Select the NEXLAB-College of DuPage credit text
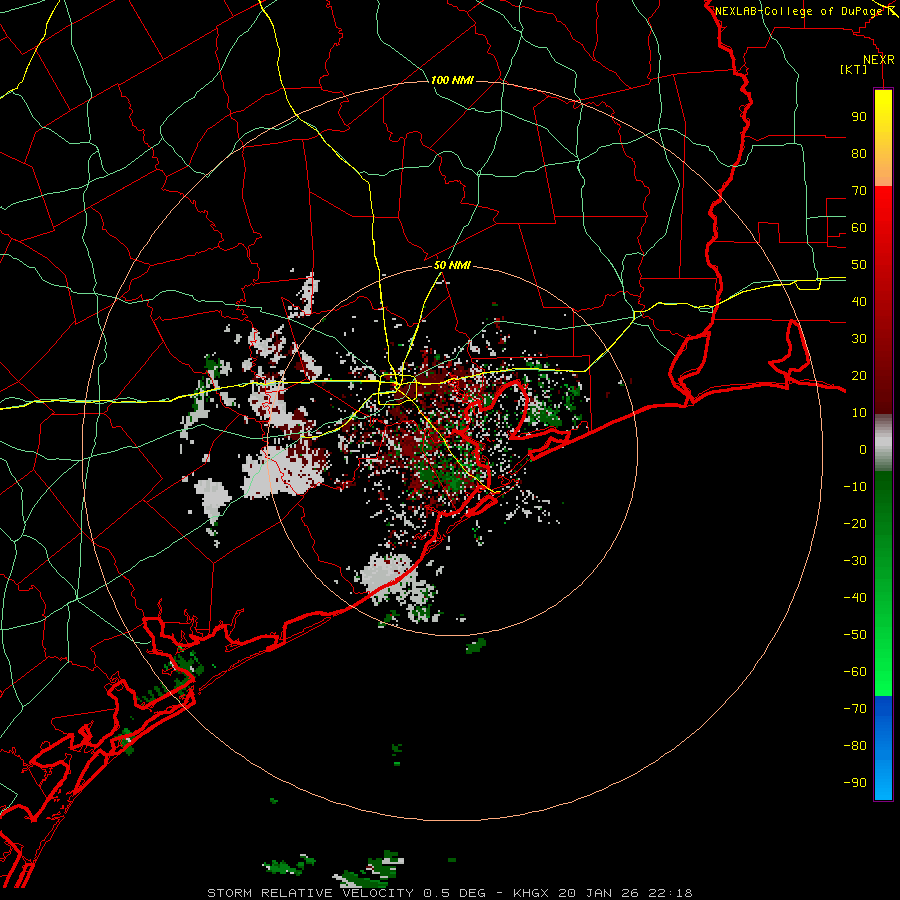900x900 pixels. tap(799, 11)
